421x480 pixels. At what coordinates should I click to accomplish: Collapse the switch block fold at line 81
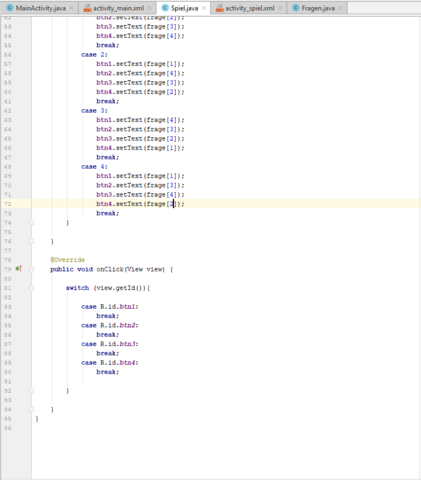(x=31, y=288)
